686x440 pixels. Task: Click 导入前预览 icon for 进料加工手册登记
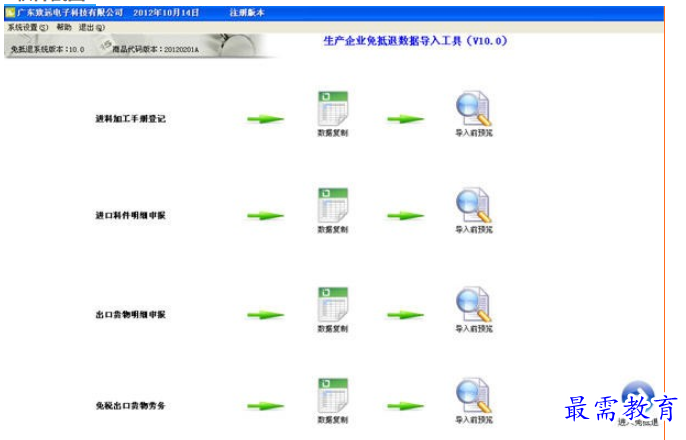pyautogui.click(x=473, y=108)
